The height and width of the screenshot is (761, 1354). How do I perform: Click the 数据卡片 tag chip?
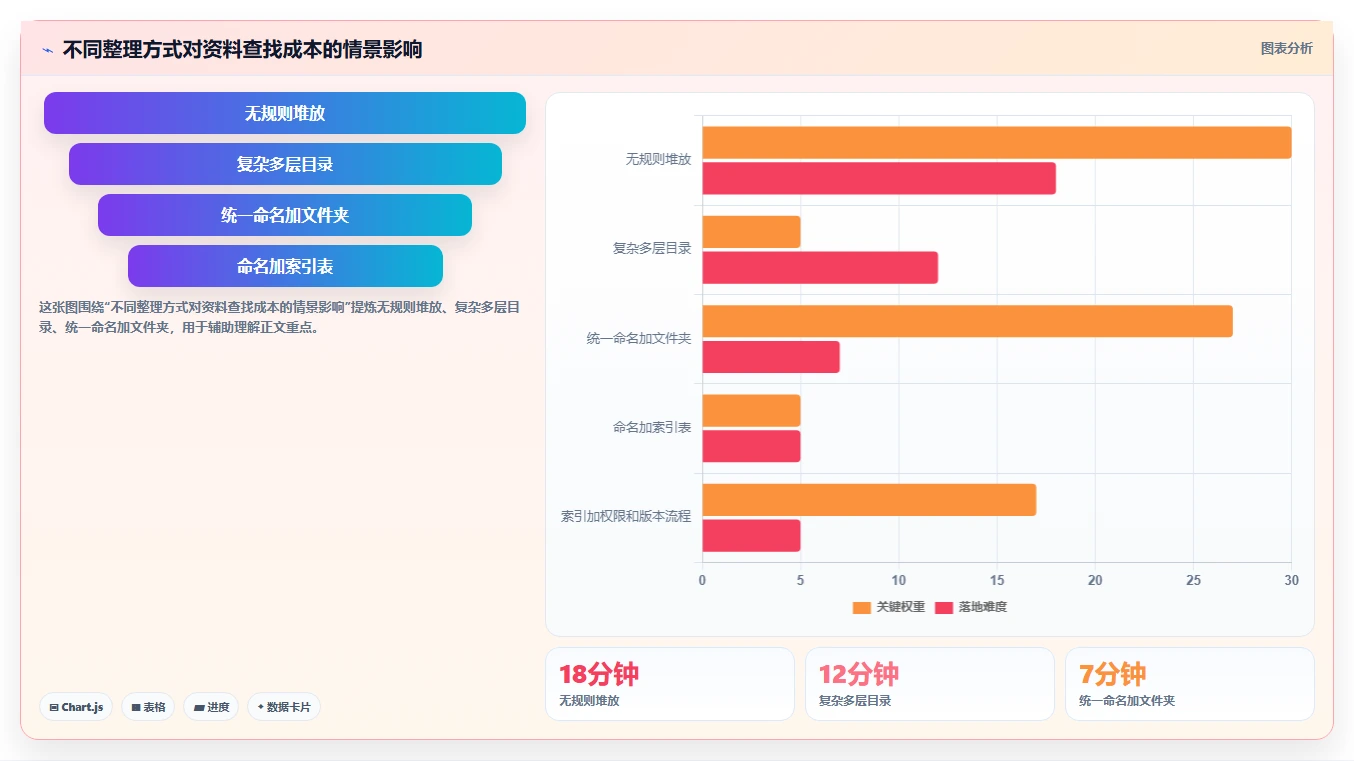coord(284,707)
